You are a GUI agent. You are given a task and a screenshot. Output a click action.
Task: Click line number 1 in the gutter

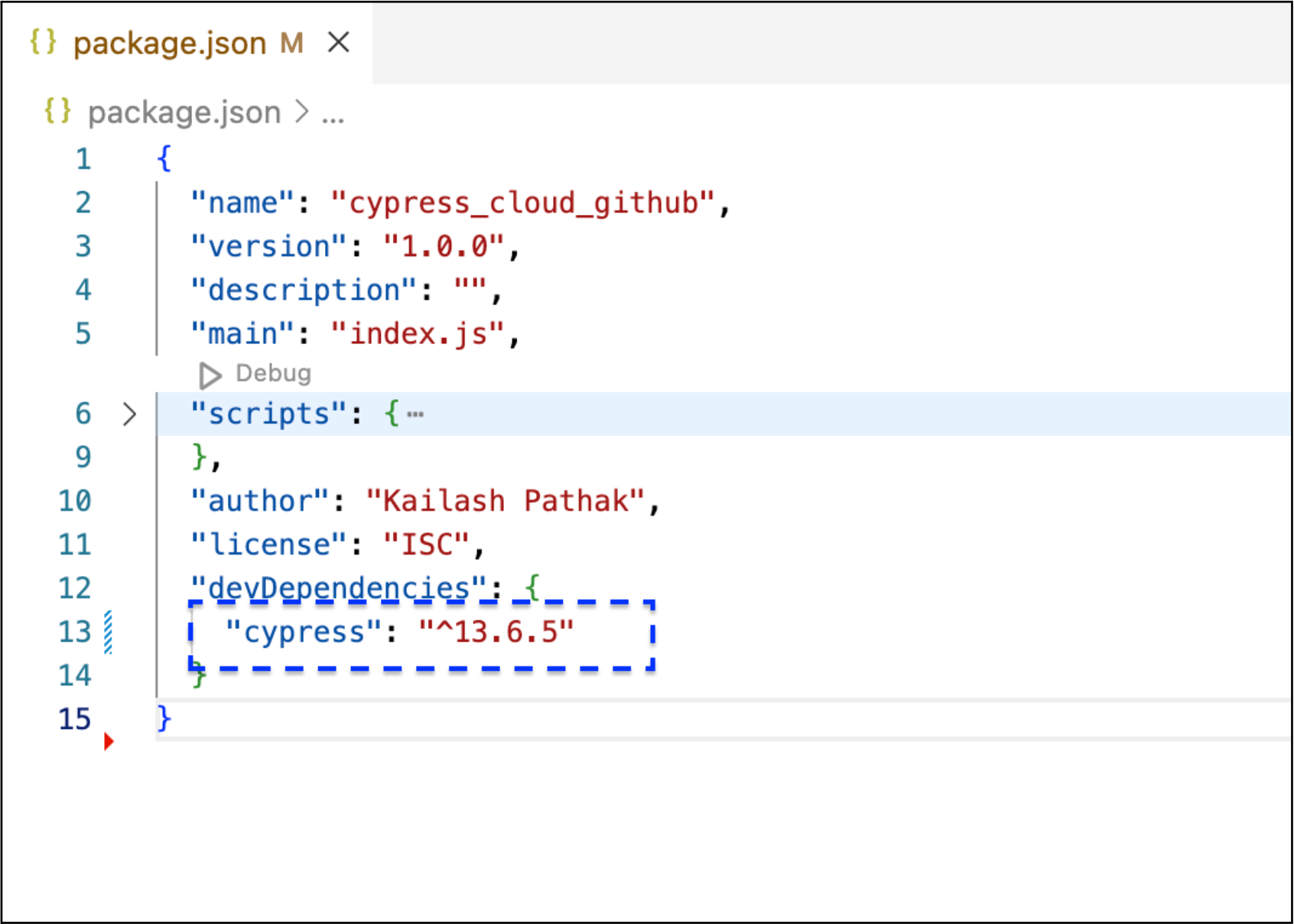coord(83,159)
